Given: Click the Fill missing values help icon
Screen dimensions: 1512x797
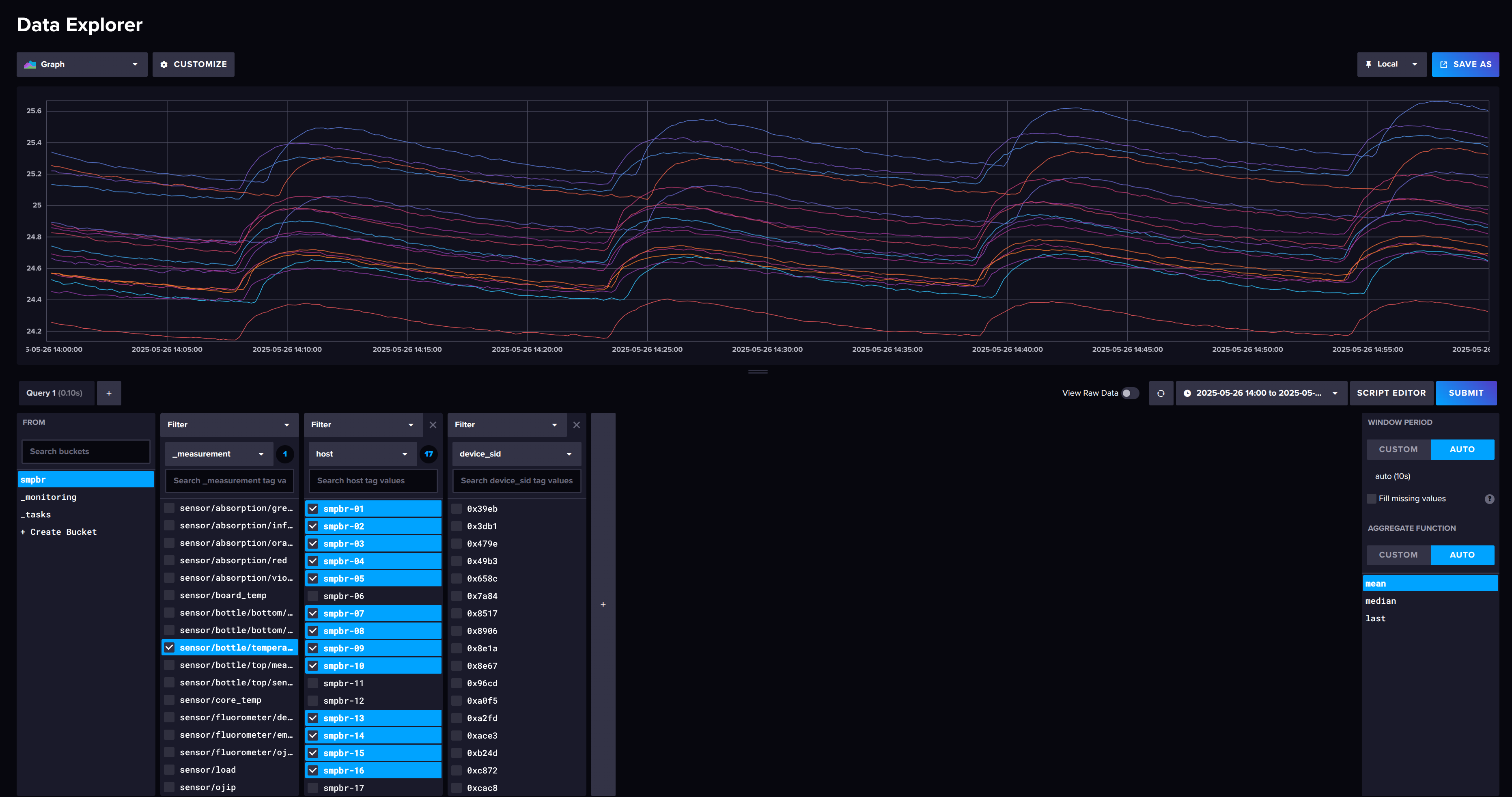Looking at the screenshot, I should pos(1489,499).
